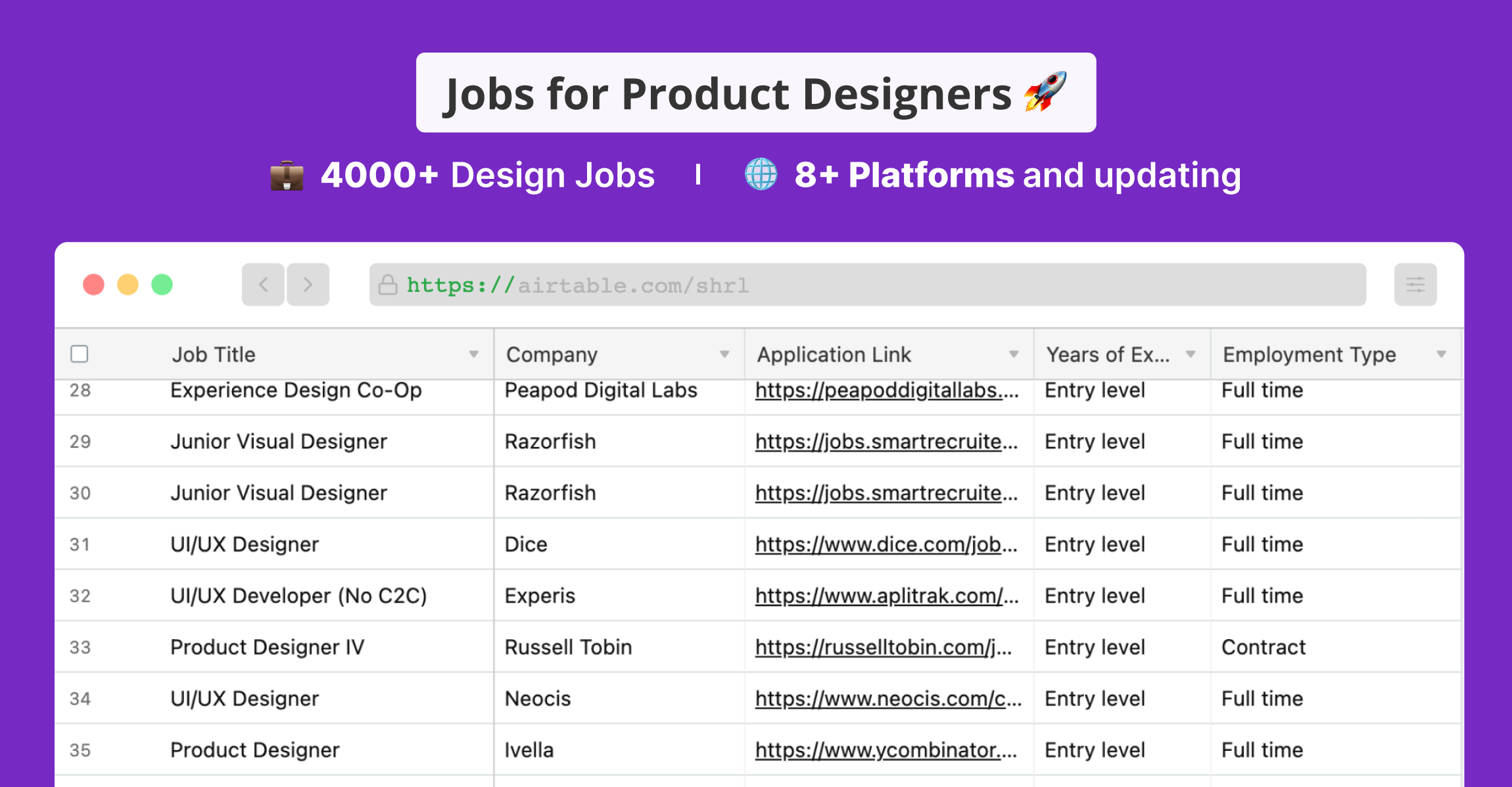Image resolution: width=1512 pixels, height=787 pixels.
Task: Click the Contract employment type cell
Action: (x=1264, y=648)
